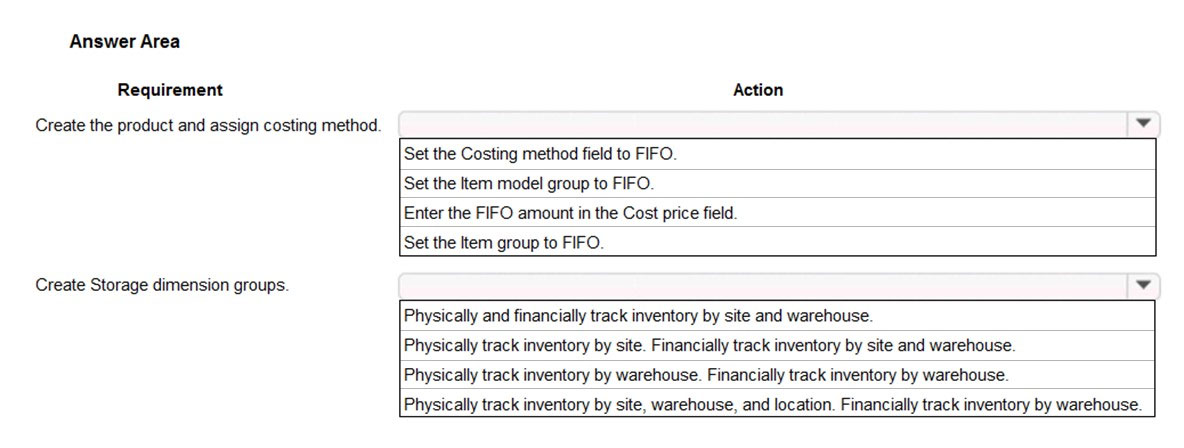Open the combo box beside the product and costing requirement

(x=779, y=124)
